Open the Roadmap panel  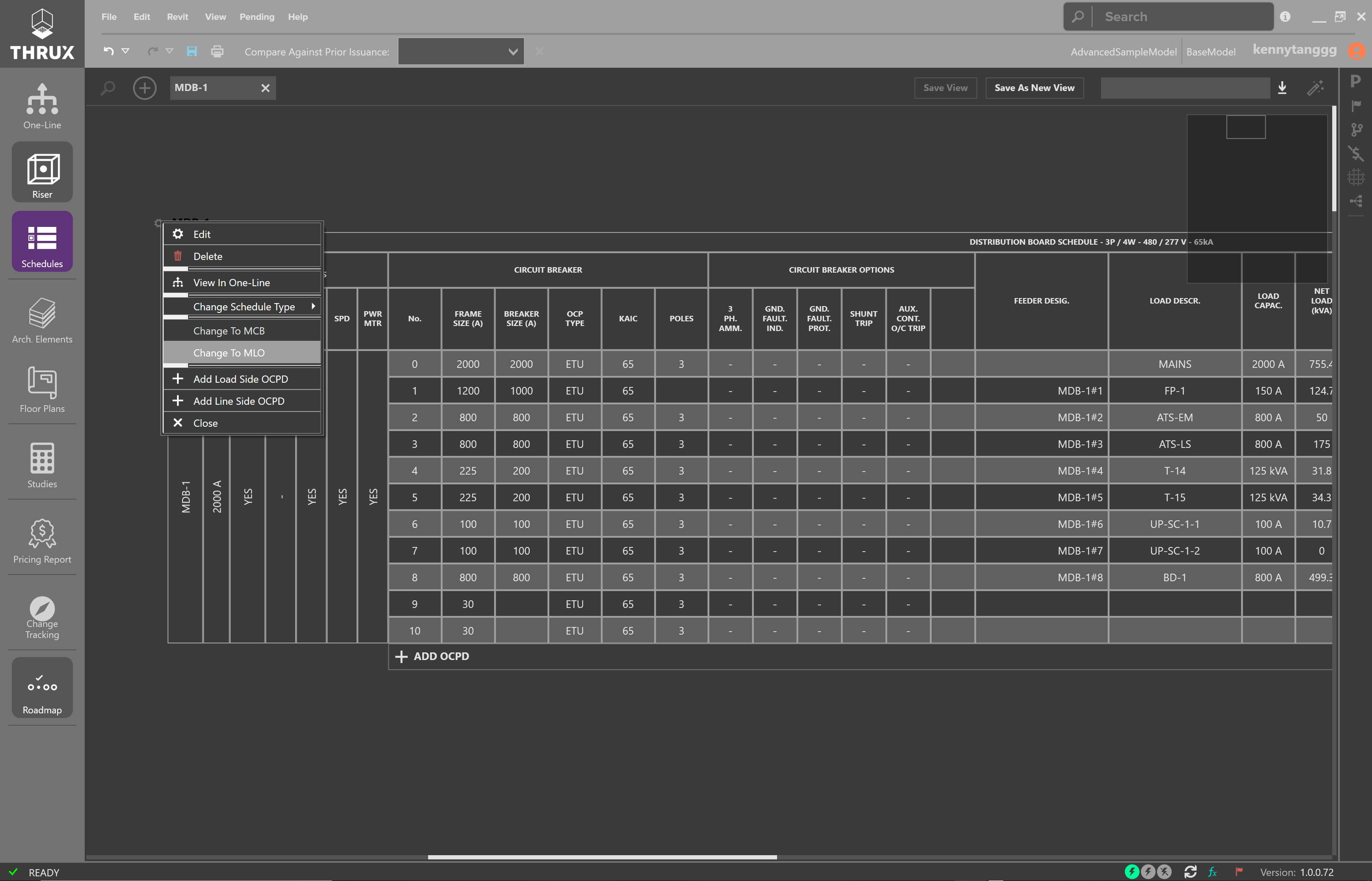(x=42, y=688)
